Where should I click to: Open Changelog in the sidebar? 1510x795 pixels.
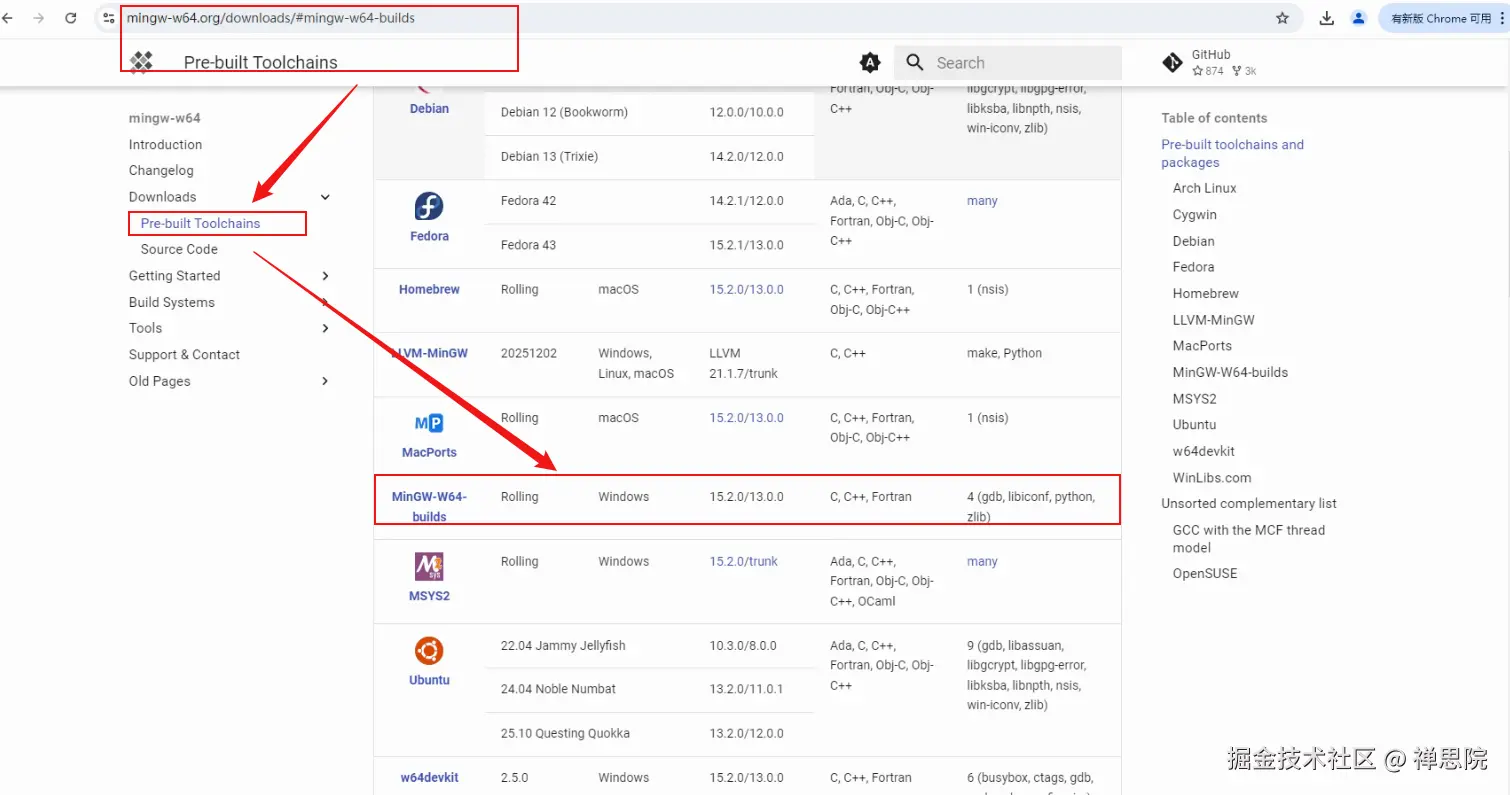(161, 171)
